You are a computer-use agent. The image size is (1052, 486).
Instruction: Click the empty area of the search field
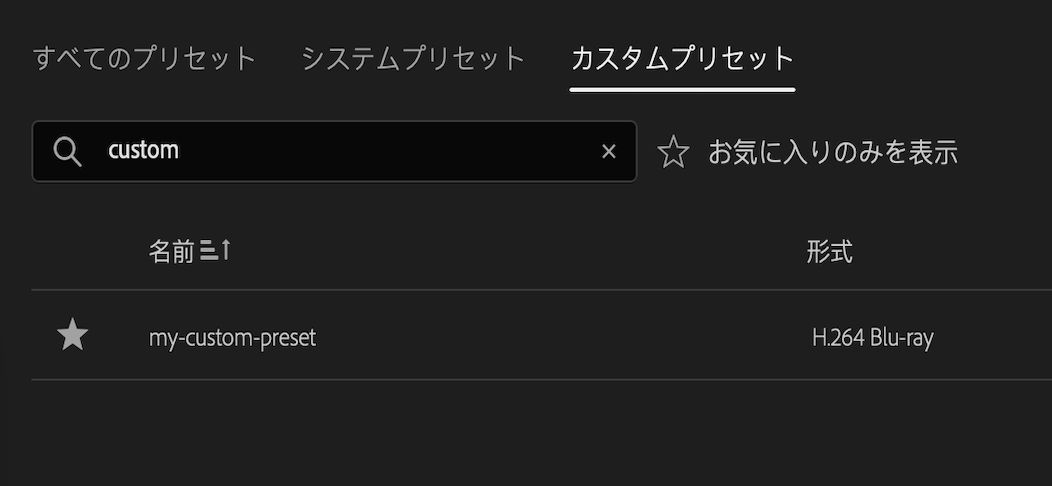tap(400, 152)
